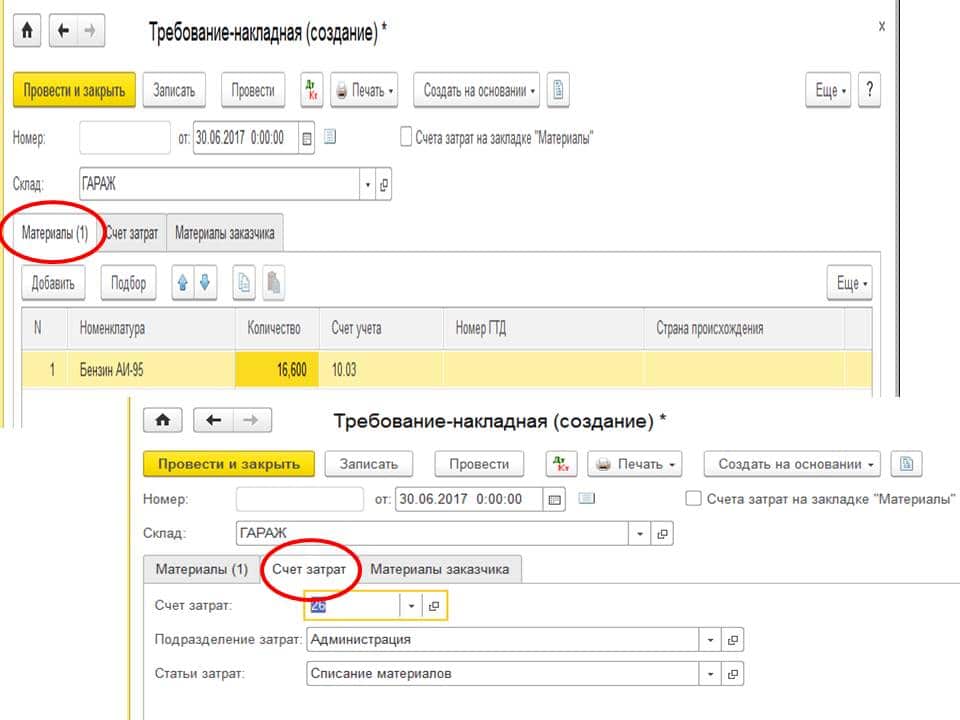This screenshot has height=720, width=960.
Task: Click the copy rows icon next to the arrows
Action: pos(244,283)
